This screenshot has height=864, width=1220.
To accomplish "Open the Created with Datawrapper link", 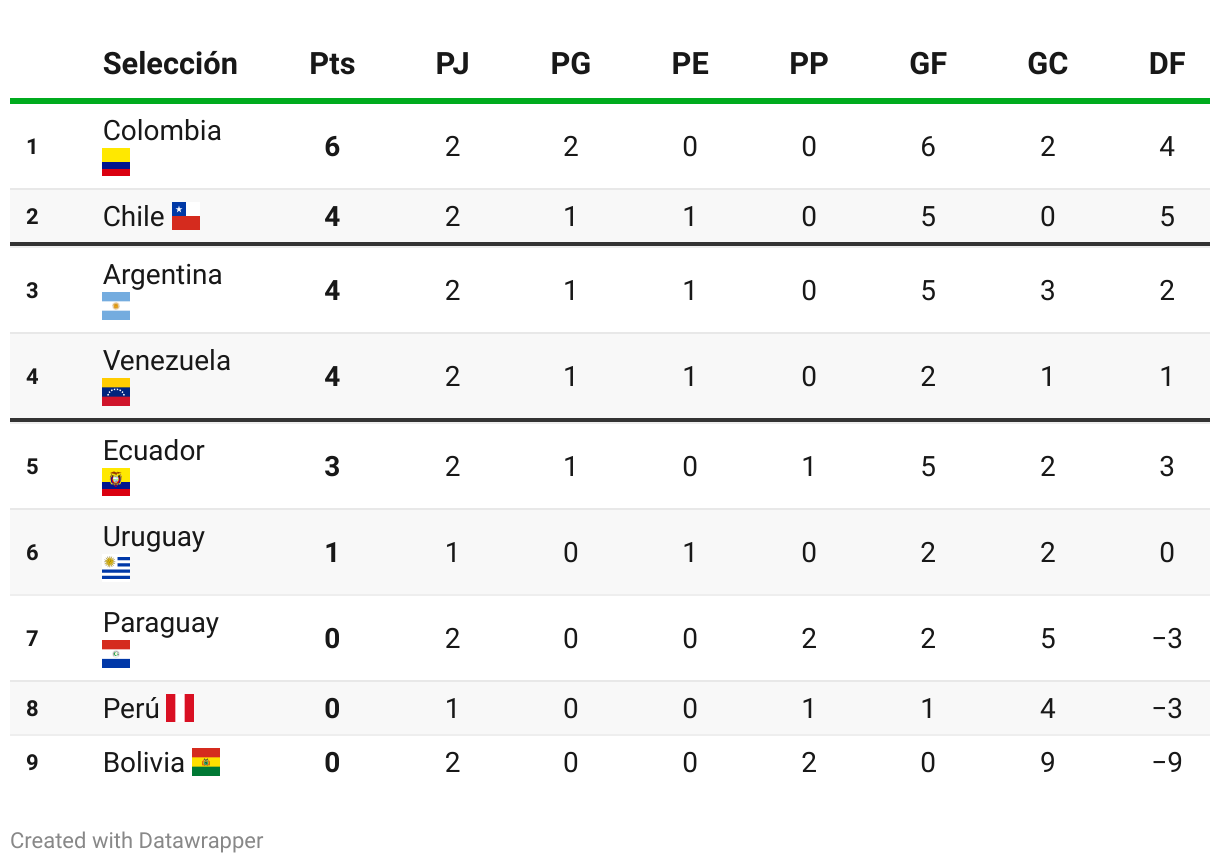I will [137, 840].
